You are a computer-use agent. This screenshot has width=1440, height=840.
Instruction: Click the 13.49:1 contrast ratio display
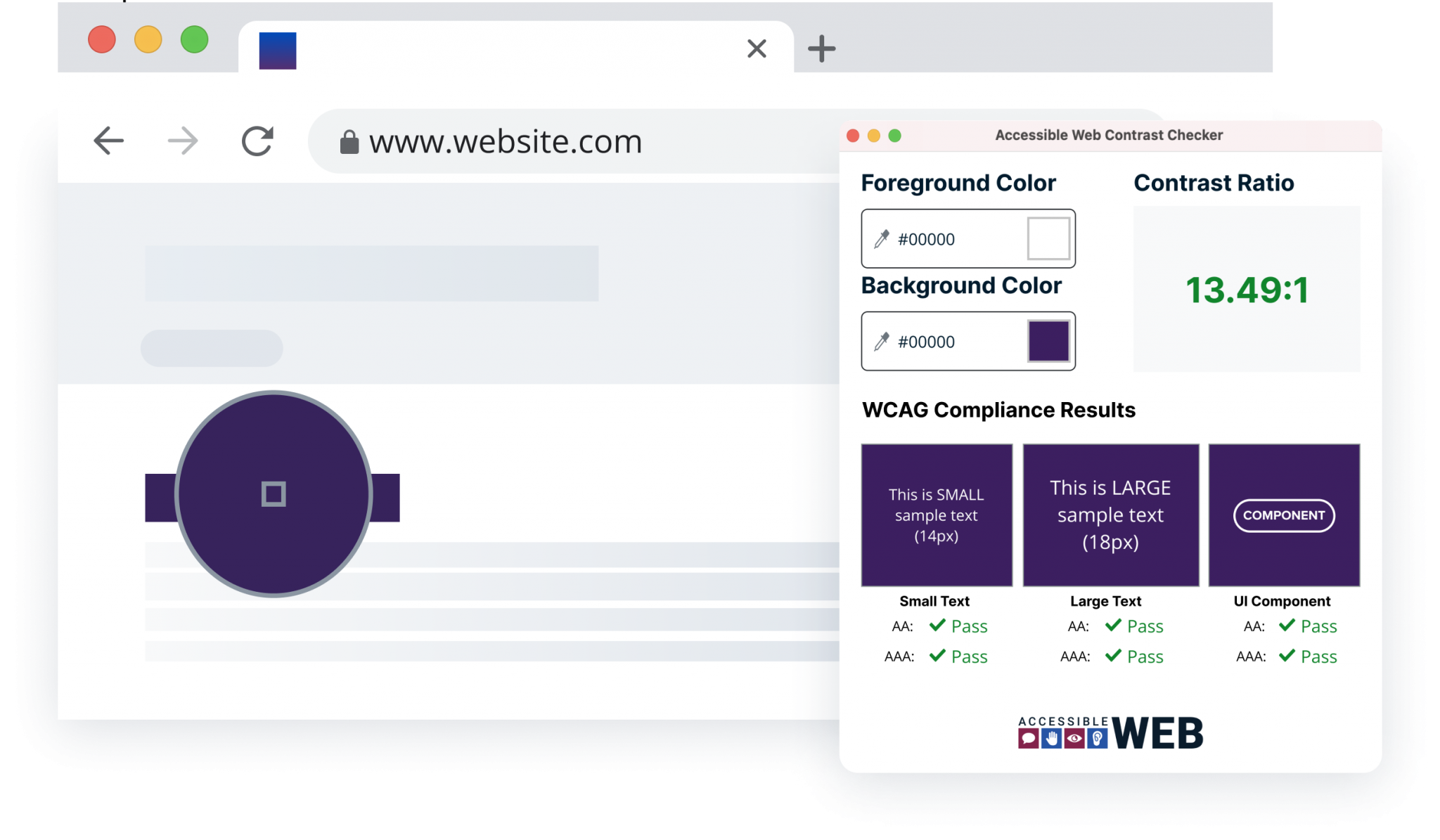click(x=1250, y=290)
